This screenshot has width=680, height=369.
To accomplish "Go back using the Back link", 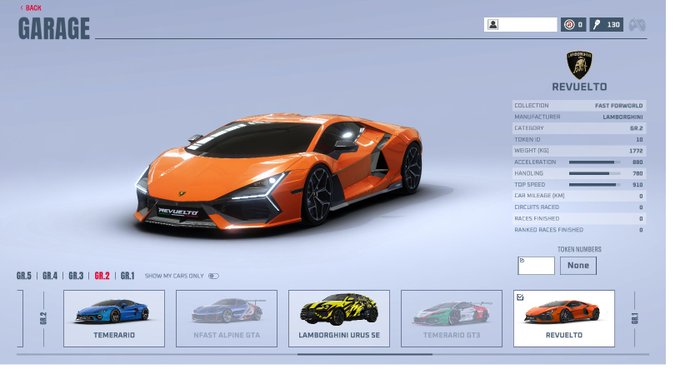I will [x=31, y=8].
